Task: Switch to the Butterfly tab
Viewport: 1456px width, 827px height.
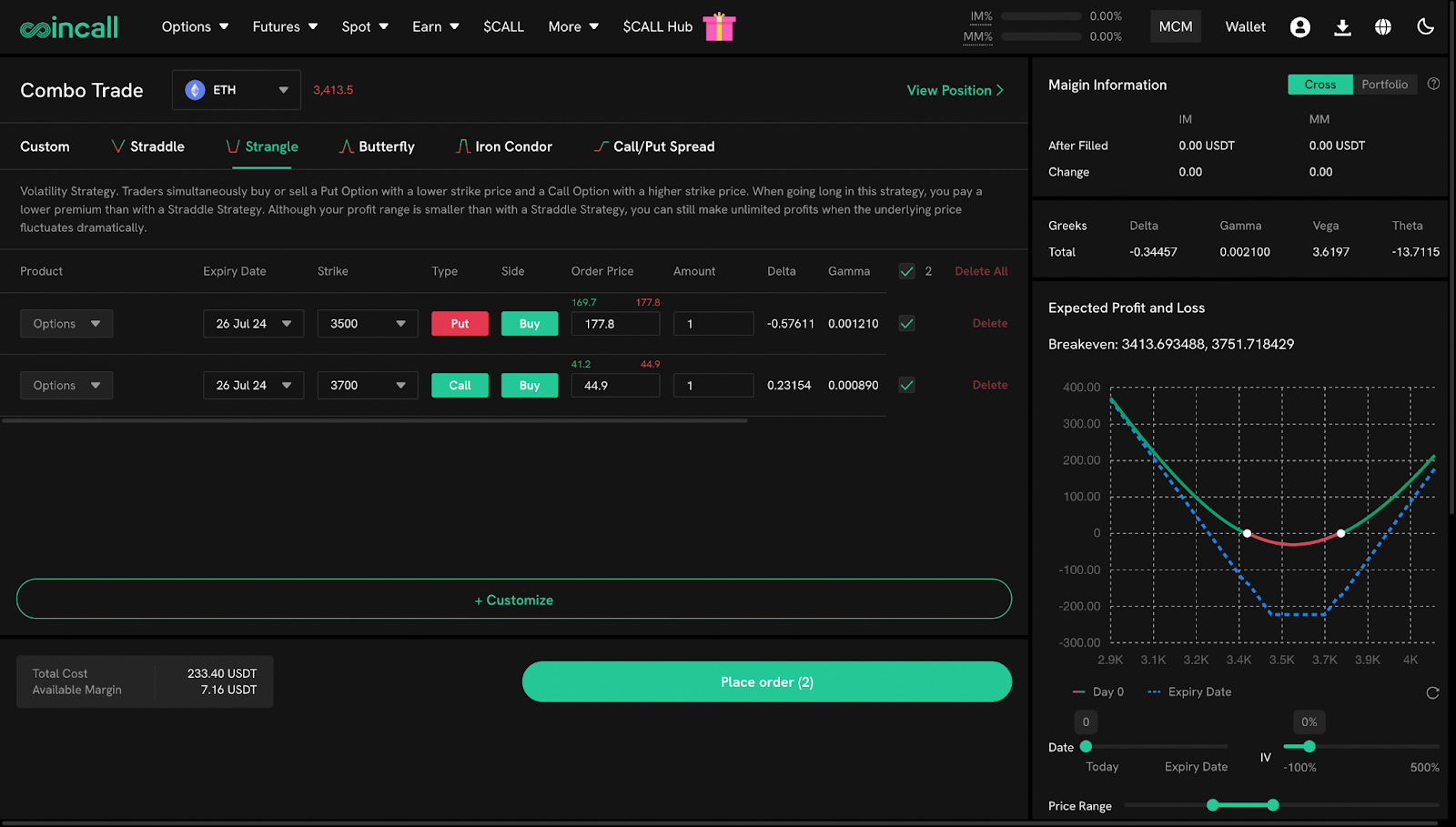Action: click(x=377, y=146)
